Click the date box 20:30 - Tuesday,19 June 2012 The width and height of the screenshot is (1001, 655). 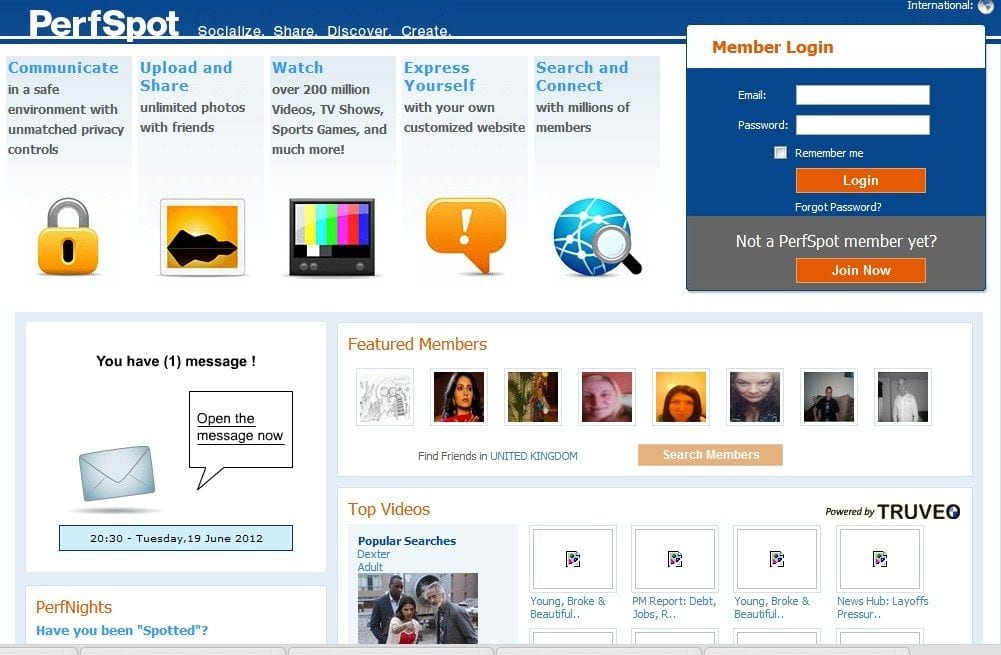pyautogui.click(x=176, y=538)
